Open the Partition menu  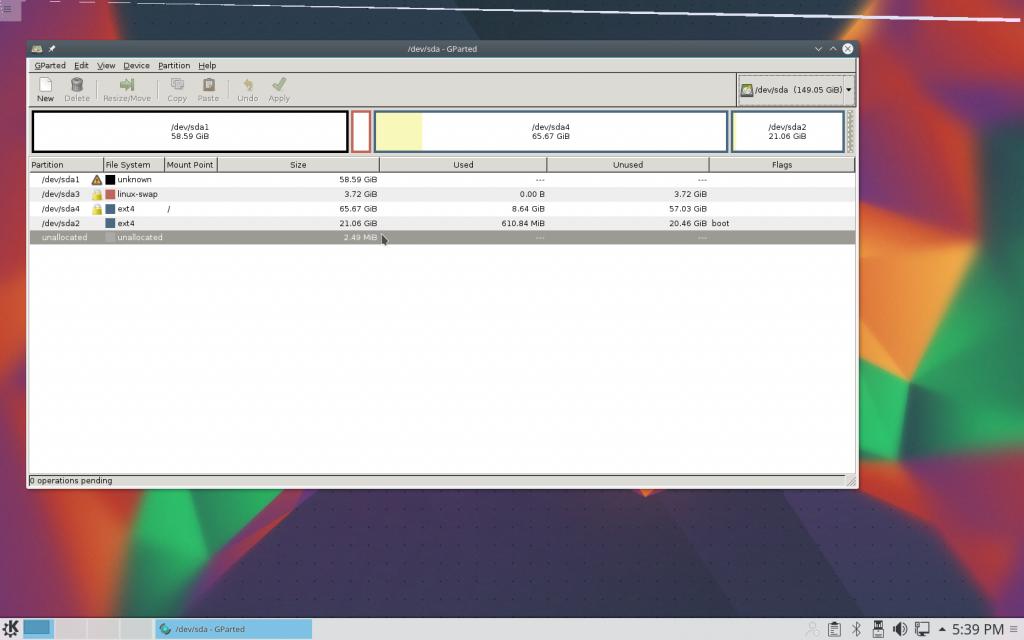pos(174,66)
